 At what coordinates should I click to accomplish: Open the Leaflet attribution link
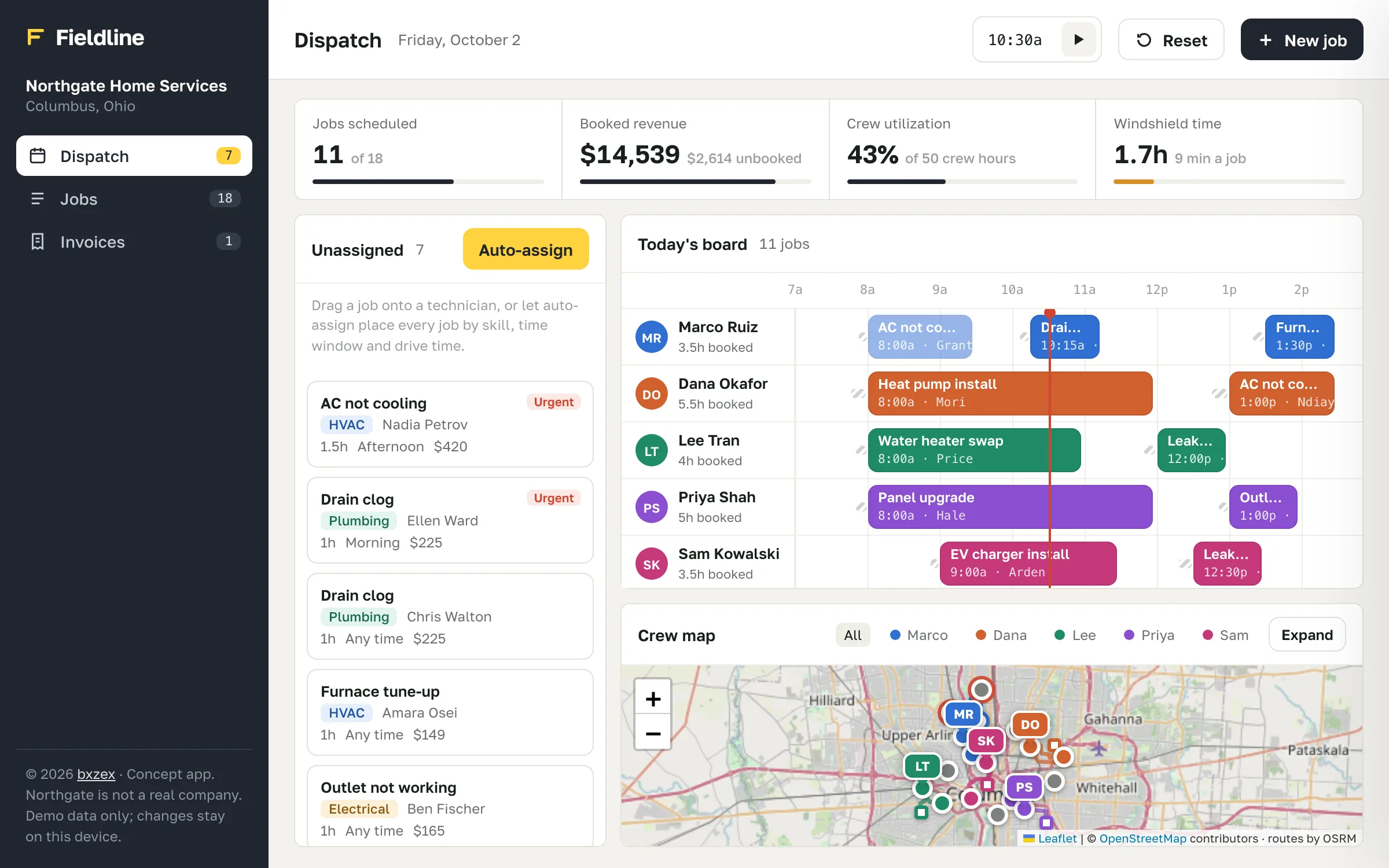point(1057,838)
